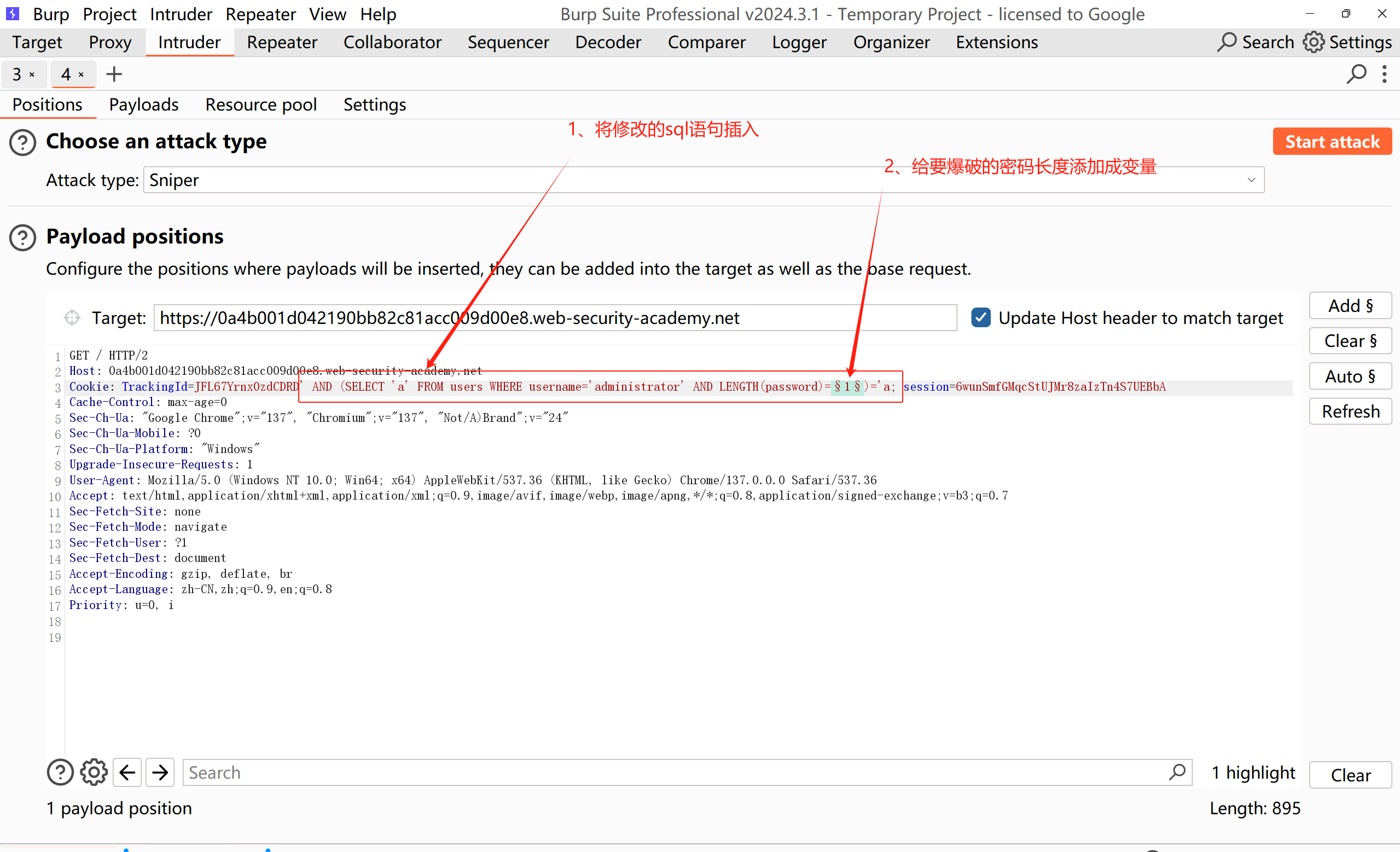Screen dimensions: 1400x852
Task: Close Intruder tab 3
Action: coord(32,74)
